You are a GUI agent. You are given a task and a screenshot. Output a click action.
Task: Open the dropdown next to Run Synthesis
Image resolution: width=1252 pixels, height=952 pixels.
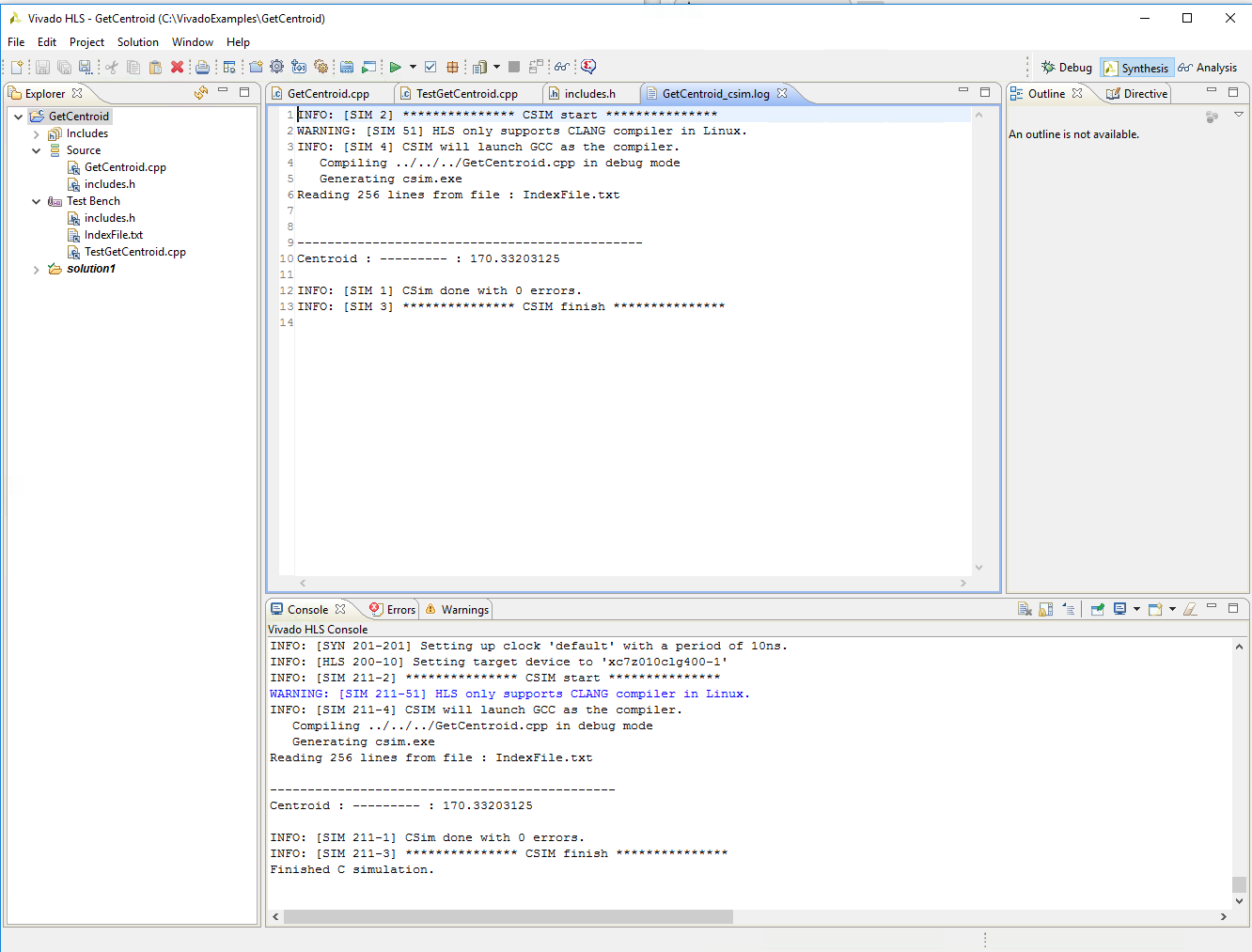point(413,67)
